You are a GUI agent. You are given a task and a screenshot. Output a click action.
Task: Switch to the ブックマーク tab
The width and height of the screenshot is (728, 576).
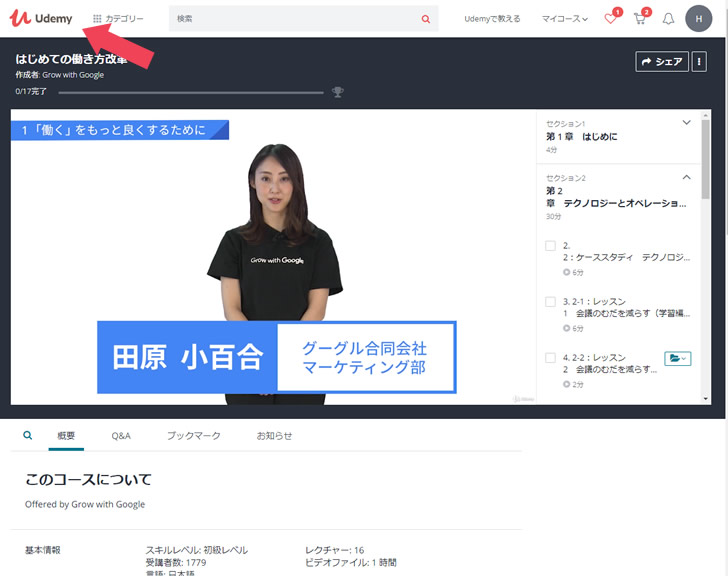pos(194,436)
